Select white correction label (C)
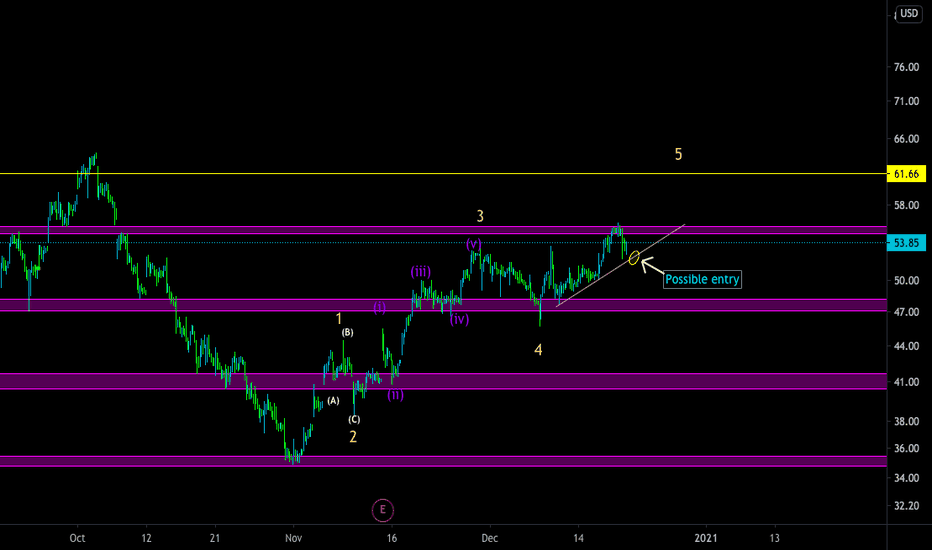The width and height of the screenshot is (932, 550). [354, 420]
